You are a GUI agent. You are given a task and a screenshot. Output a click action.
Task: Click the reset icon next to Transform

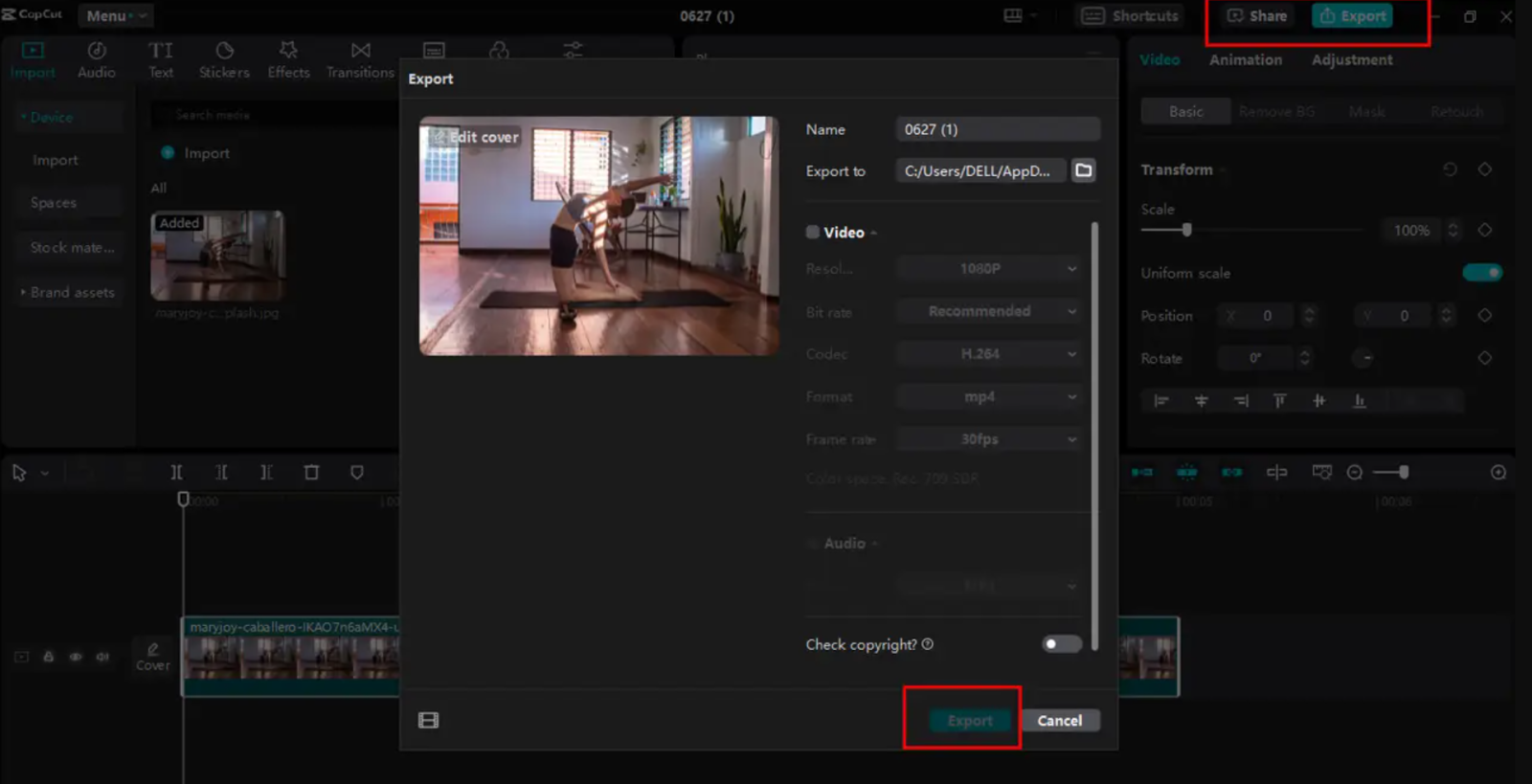[x=1450, y=169]
